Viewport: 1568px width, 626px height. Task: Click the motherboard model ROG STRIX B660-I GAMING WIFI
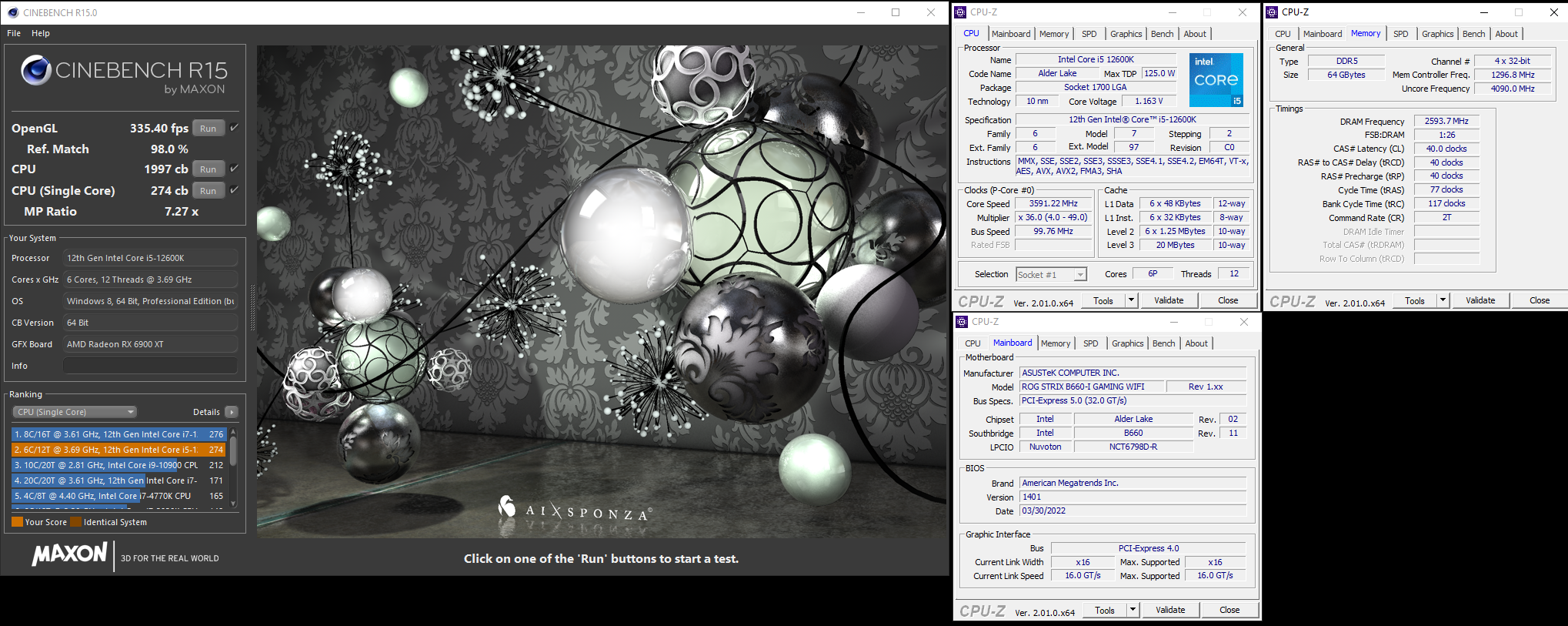[x=1092, y=387]
